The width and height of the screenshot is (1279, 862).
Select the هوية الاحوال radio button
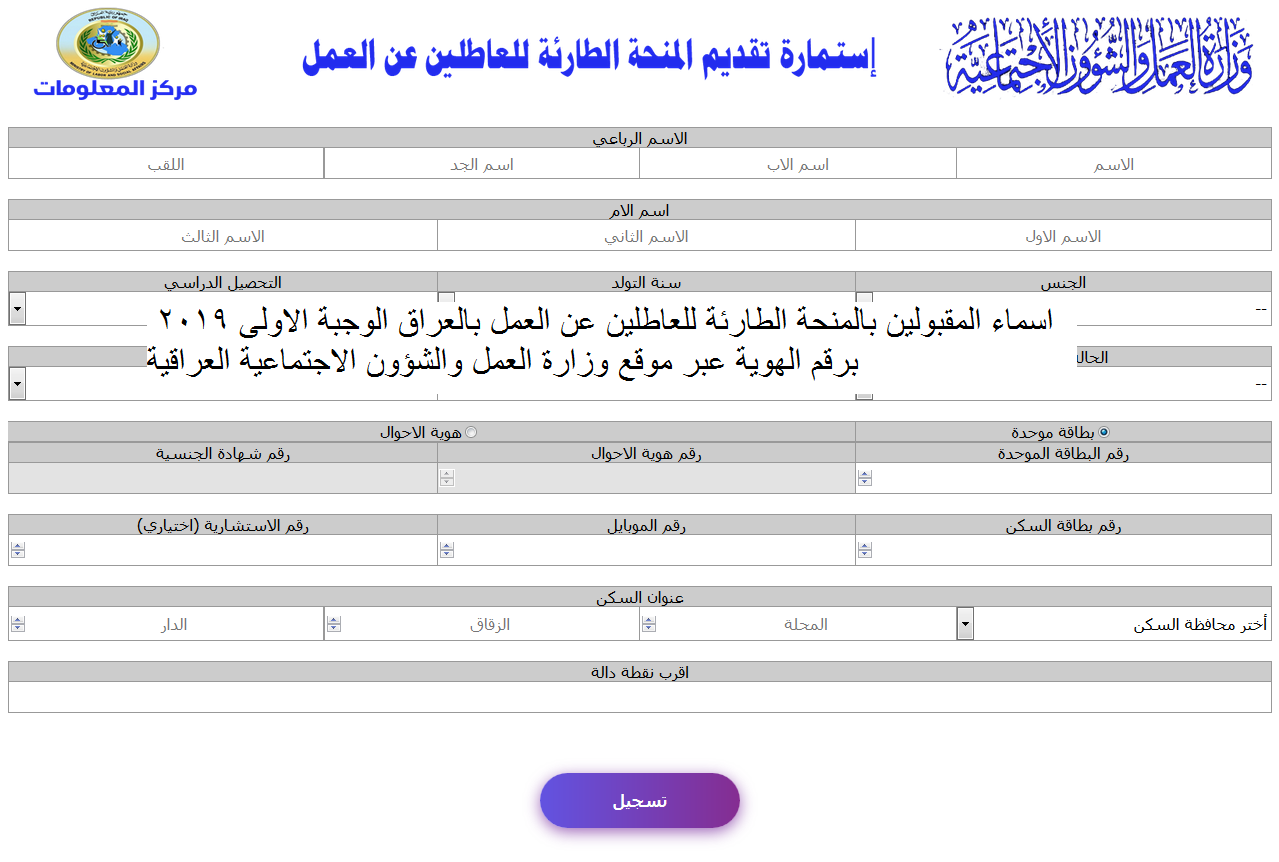coord(471,431)
